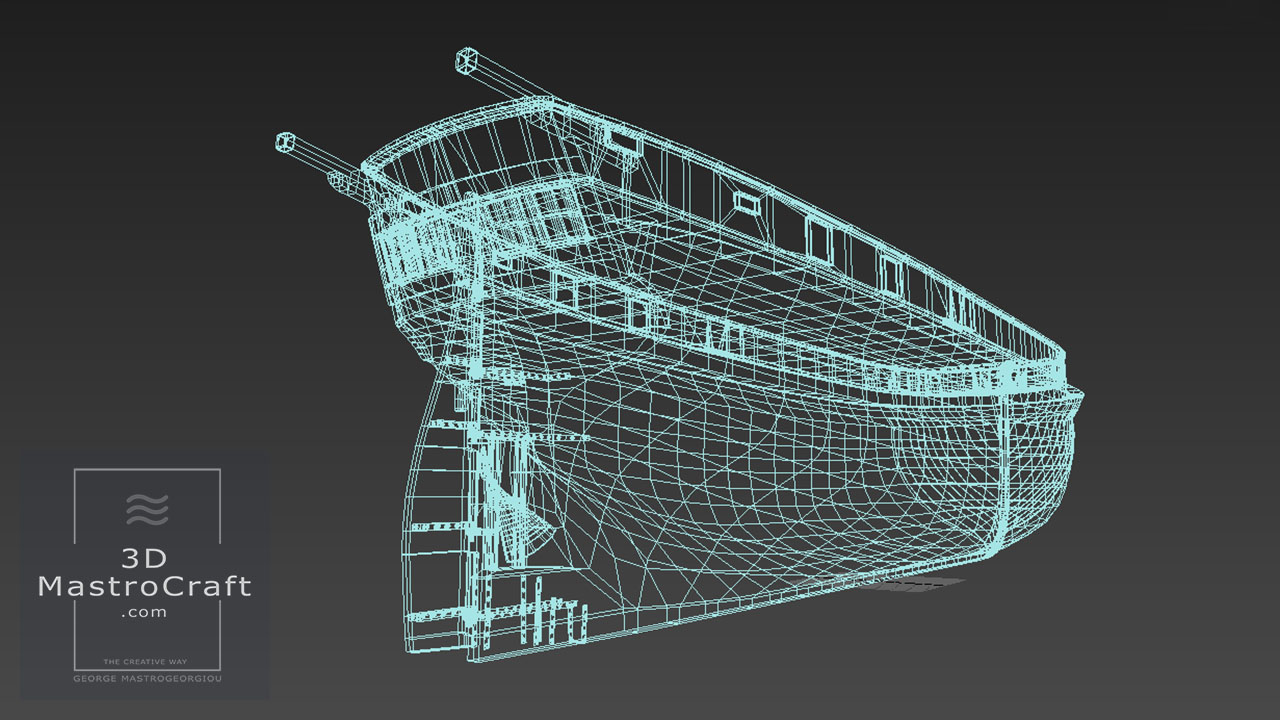Select the first tall gun port on far bulwark
Viewport: 1280px width, 720px height.
[x=819, y=239]
